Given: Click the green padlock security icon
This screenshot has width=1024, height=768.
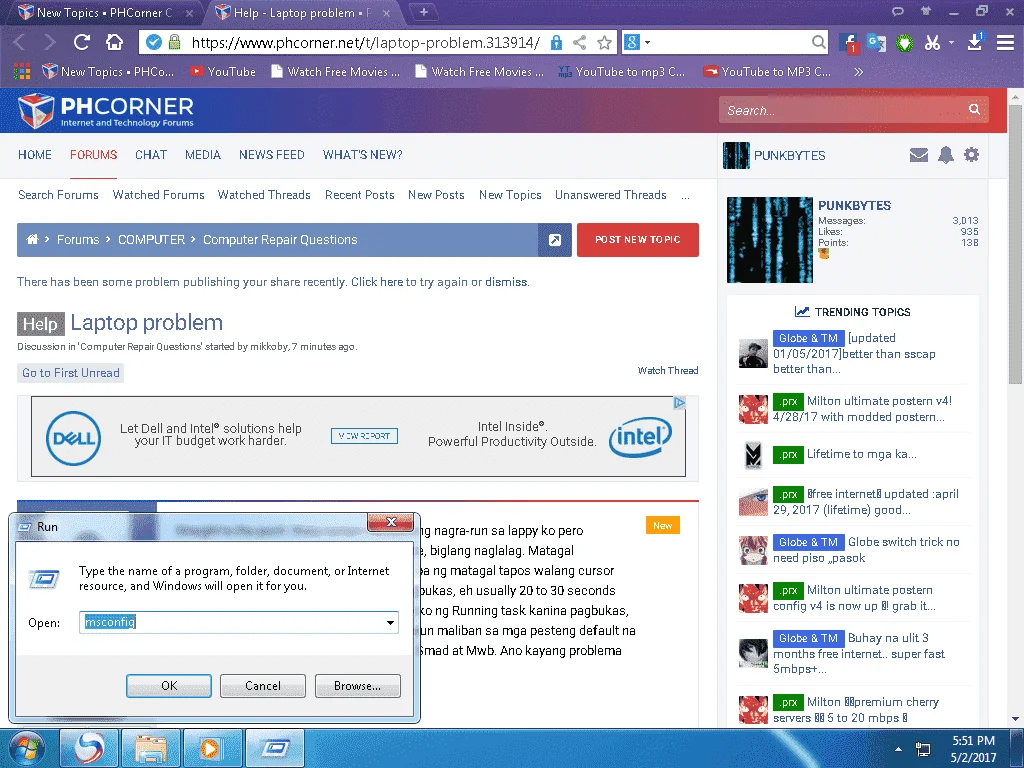Looking at the screenshot, I should point(174,42).
